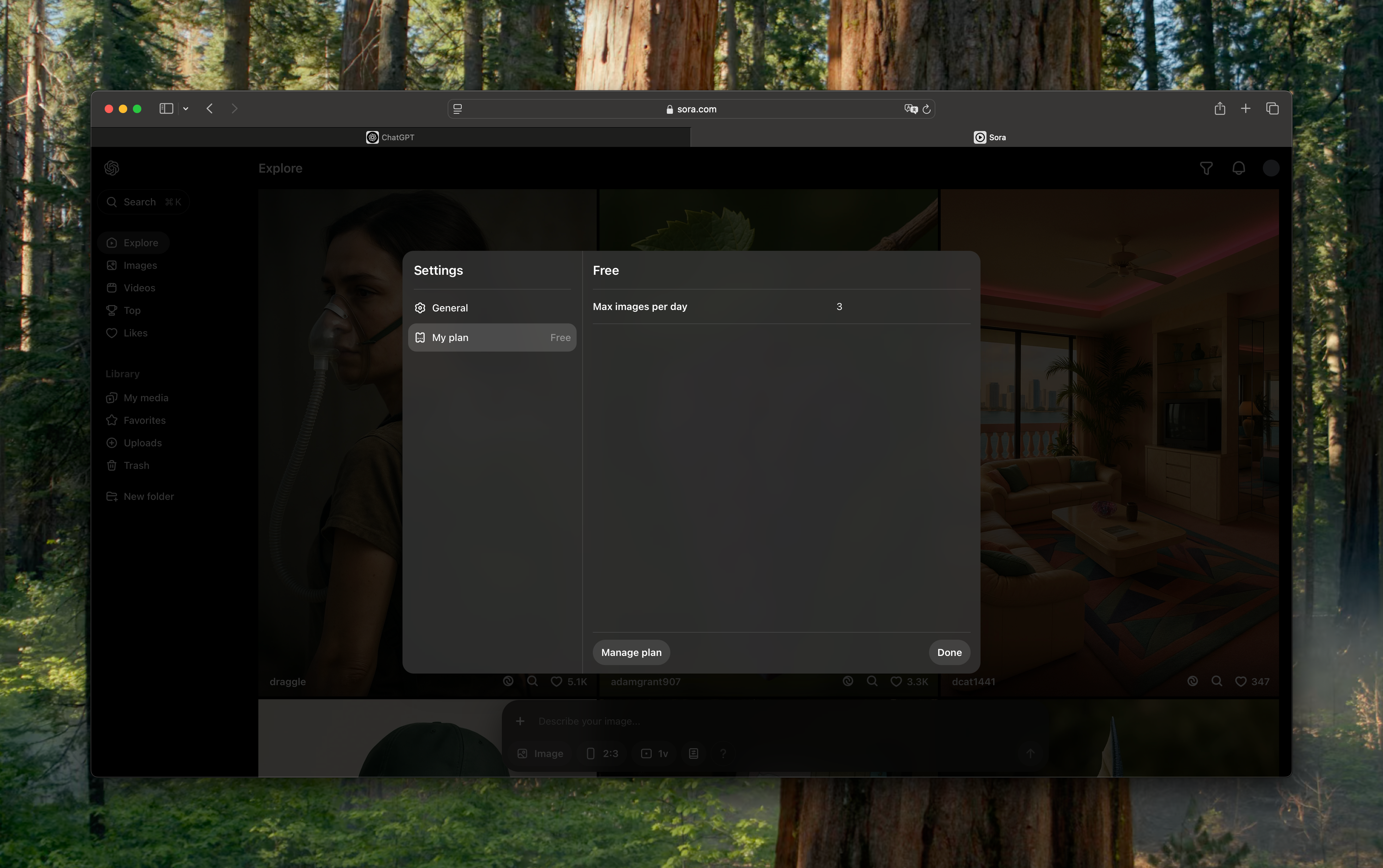
Task: Reload the page with the refresh icon
Action: (926, 109)
